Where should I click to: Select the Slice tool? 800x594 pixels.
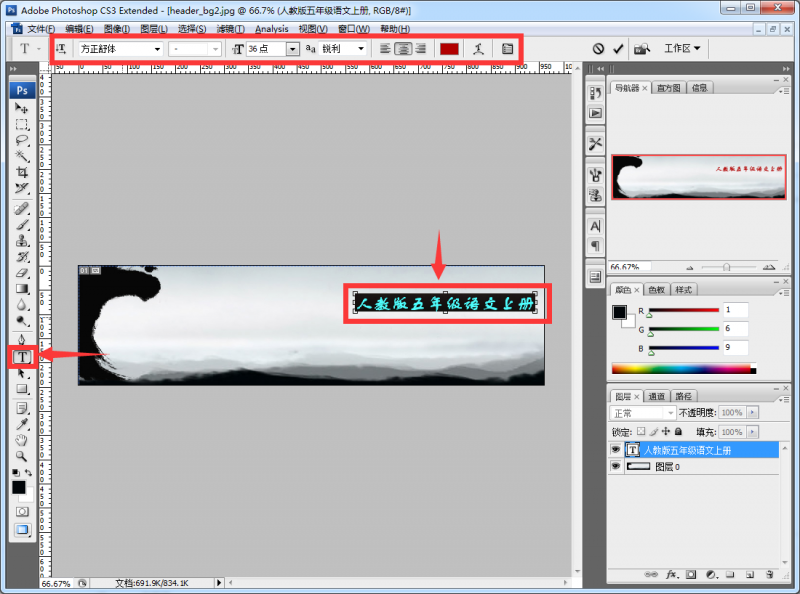click(21, 188)
